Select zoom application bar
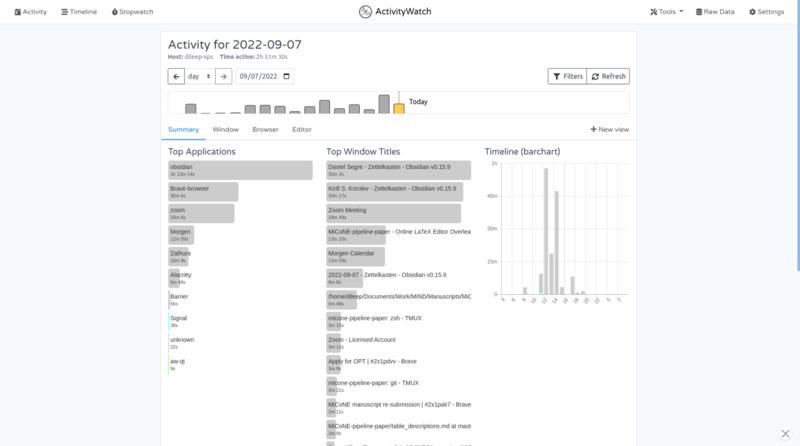The height and width of the screenshot is (446, 800). tap(201, 213)
